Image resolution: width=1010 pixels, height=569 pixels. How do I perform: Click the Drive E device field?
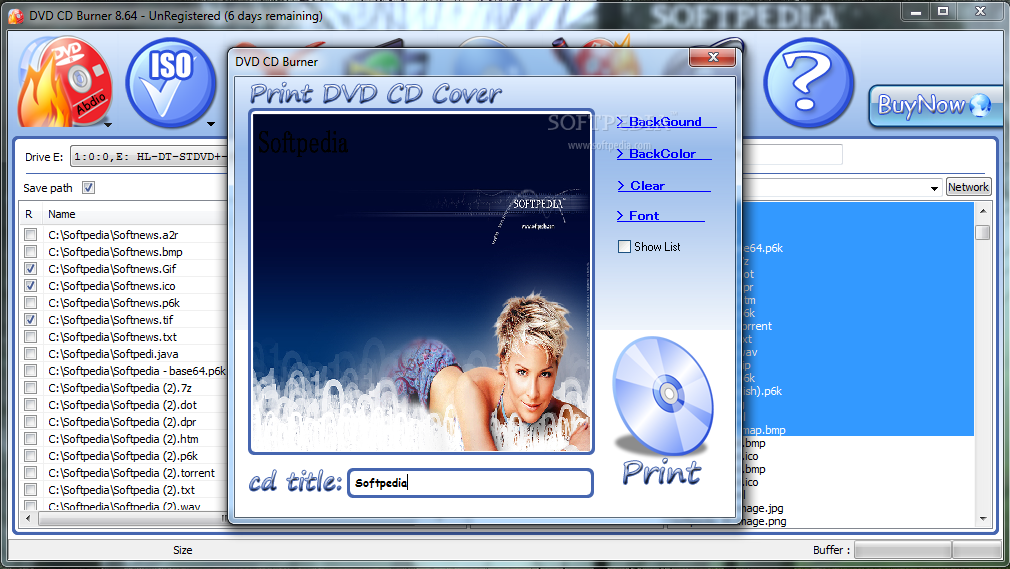point(149,157)
